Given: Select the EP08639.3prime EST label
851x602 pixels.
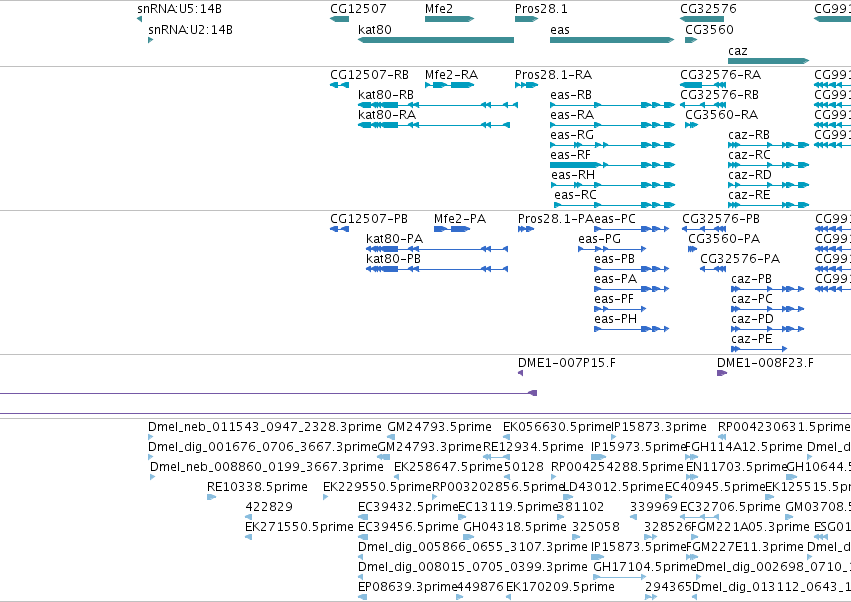Looking at the screenshot, I should 408,587.
